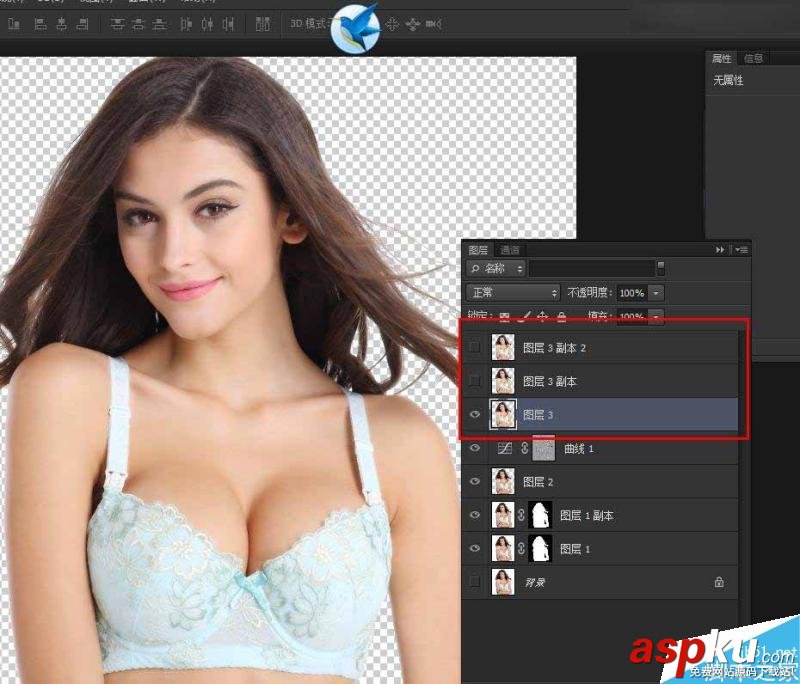800x684 pixels.
Task: Click the mask link chain on 图层 1 副本
Action: coord(521,515)
